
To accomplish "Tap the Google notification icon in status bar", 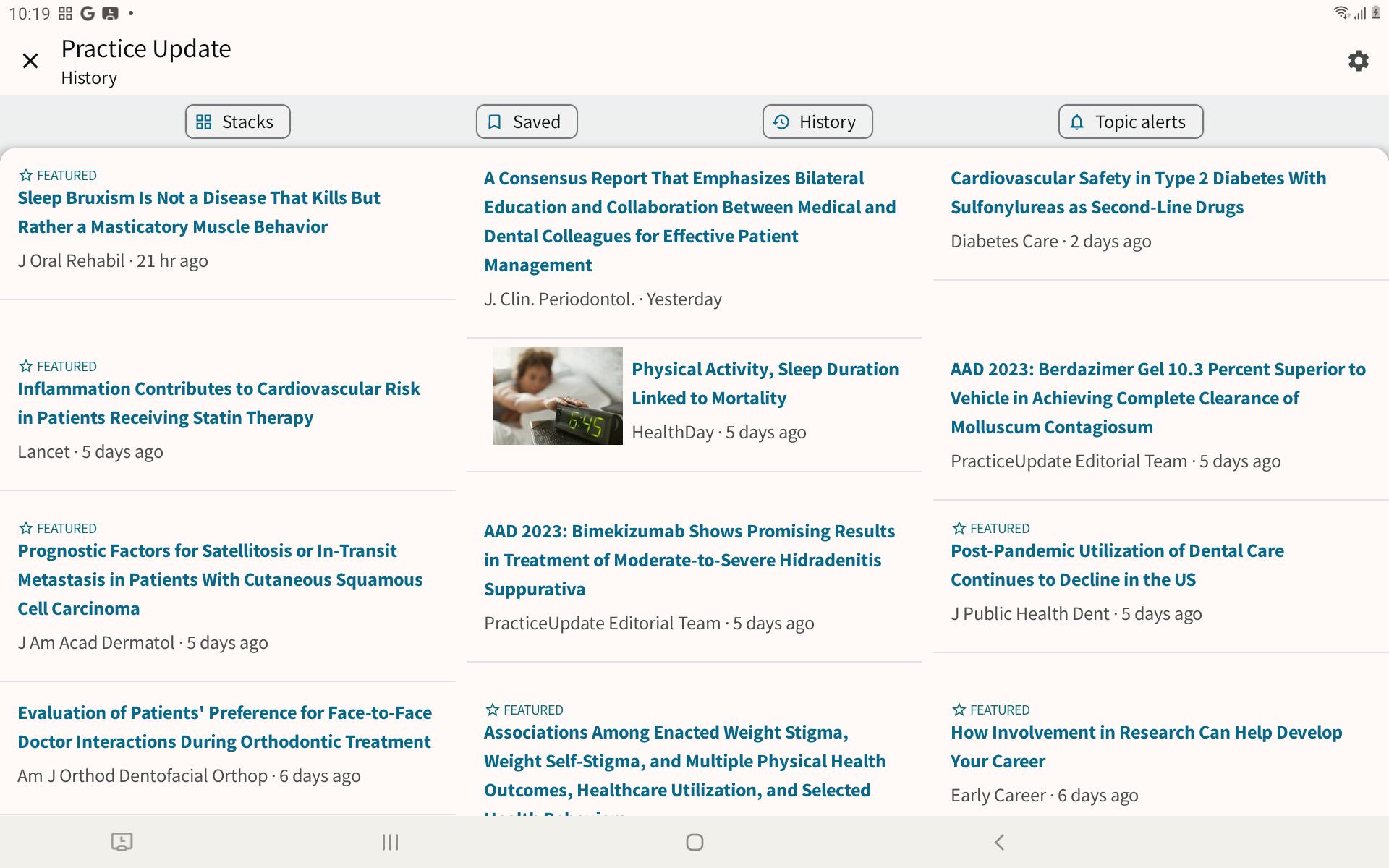I will click(x=88, y=13).
